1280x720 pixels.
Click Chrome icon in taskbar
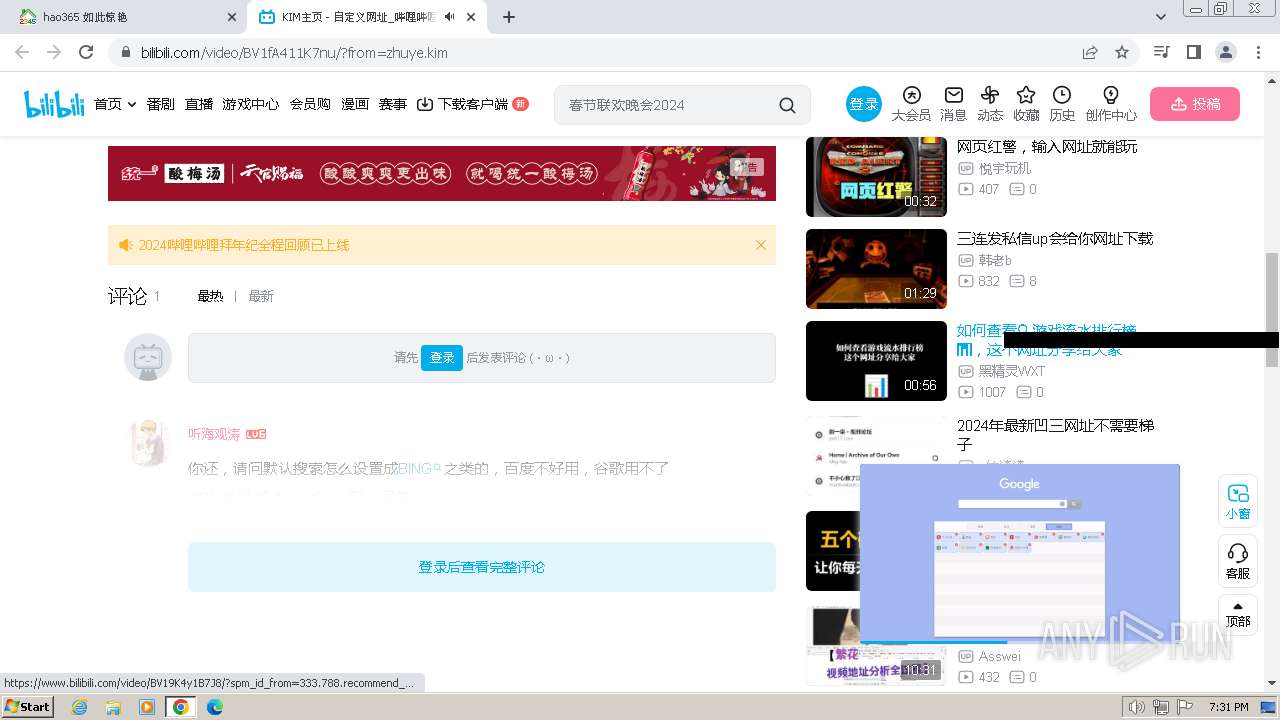click(x=180, y=707)
